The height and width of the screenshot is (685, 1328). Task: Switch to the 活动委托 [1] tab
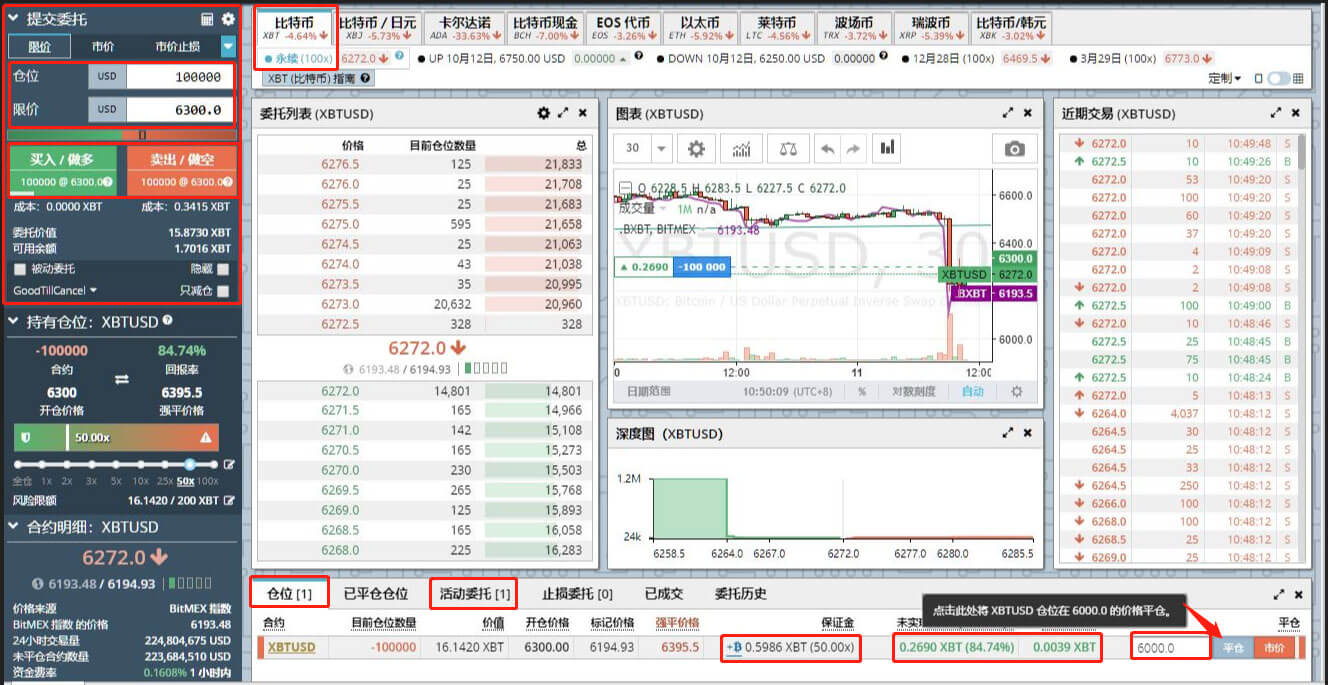[474, 594]
